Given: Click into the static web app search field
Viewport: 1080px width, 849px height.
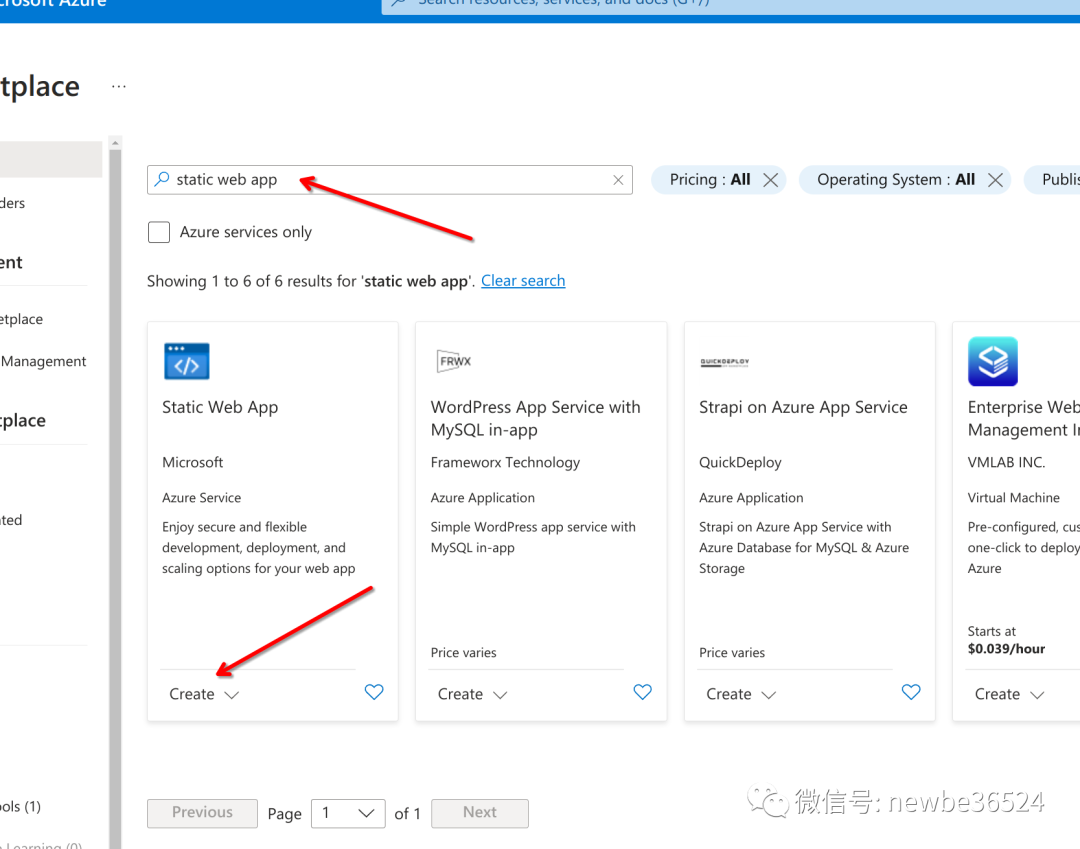Looking at the screenshot, I should click(x=390, y=180).
